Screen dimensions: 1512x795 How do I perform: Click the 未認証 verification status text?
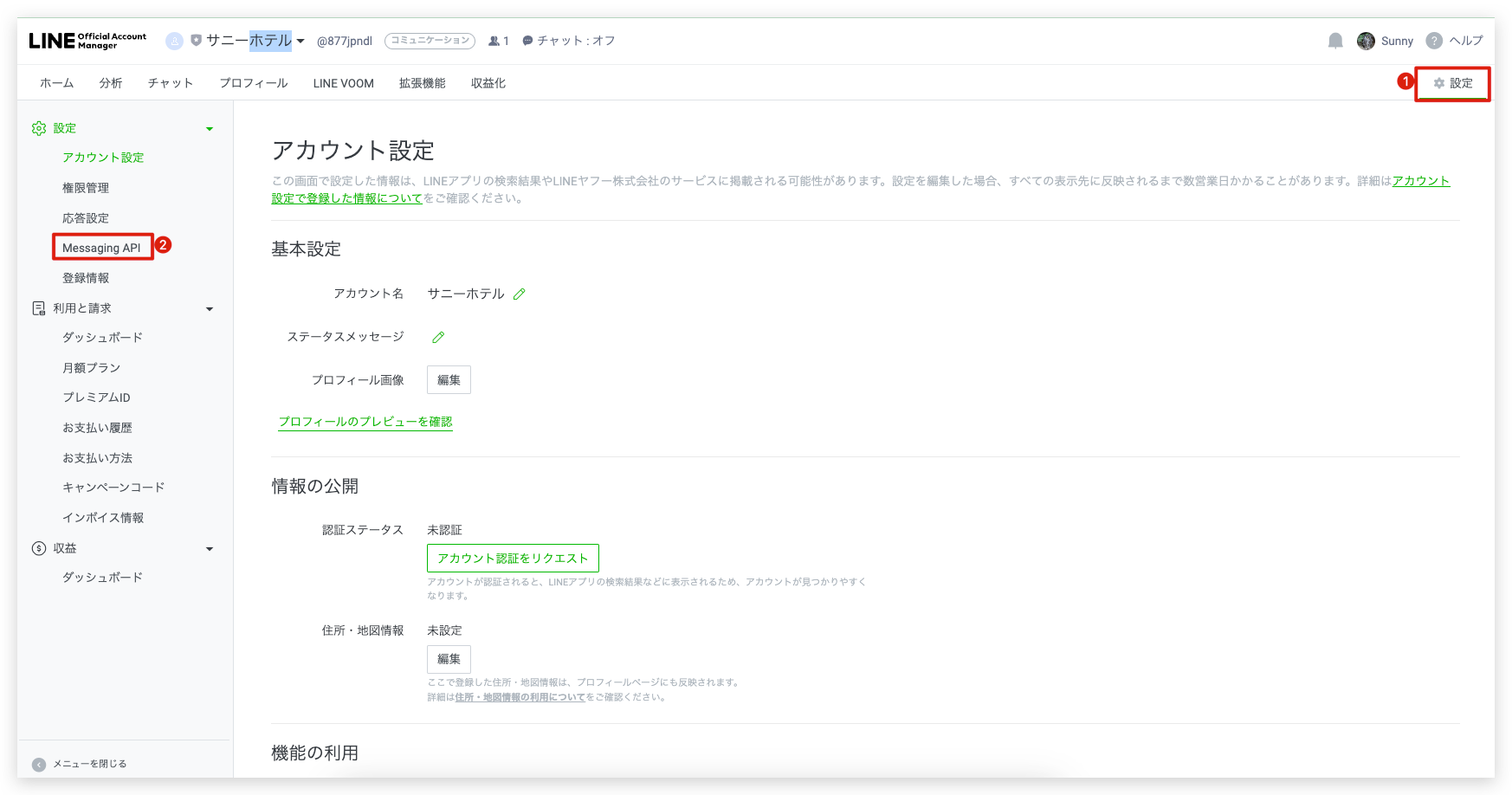445,530
